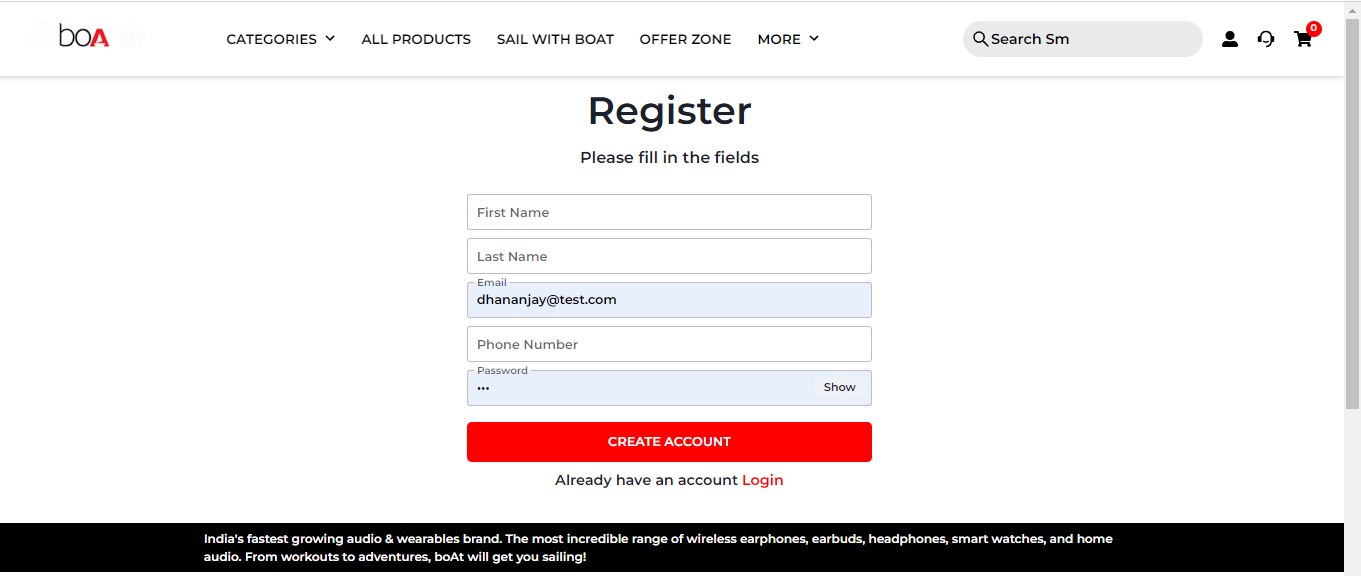This screenshot has width=1361, height=576.
Task: Click the Phone Number input
Action: (x=669, y=344)
